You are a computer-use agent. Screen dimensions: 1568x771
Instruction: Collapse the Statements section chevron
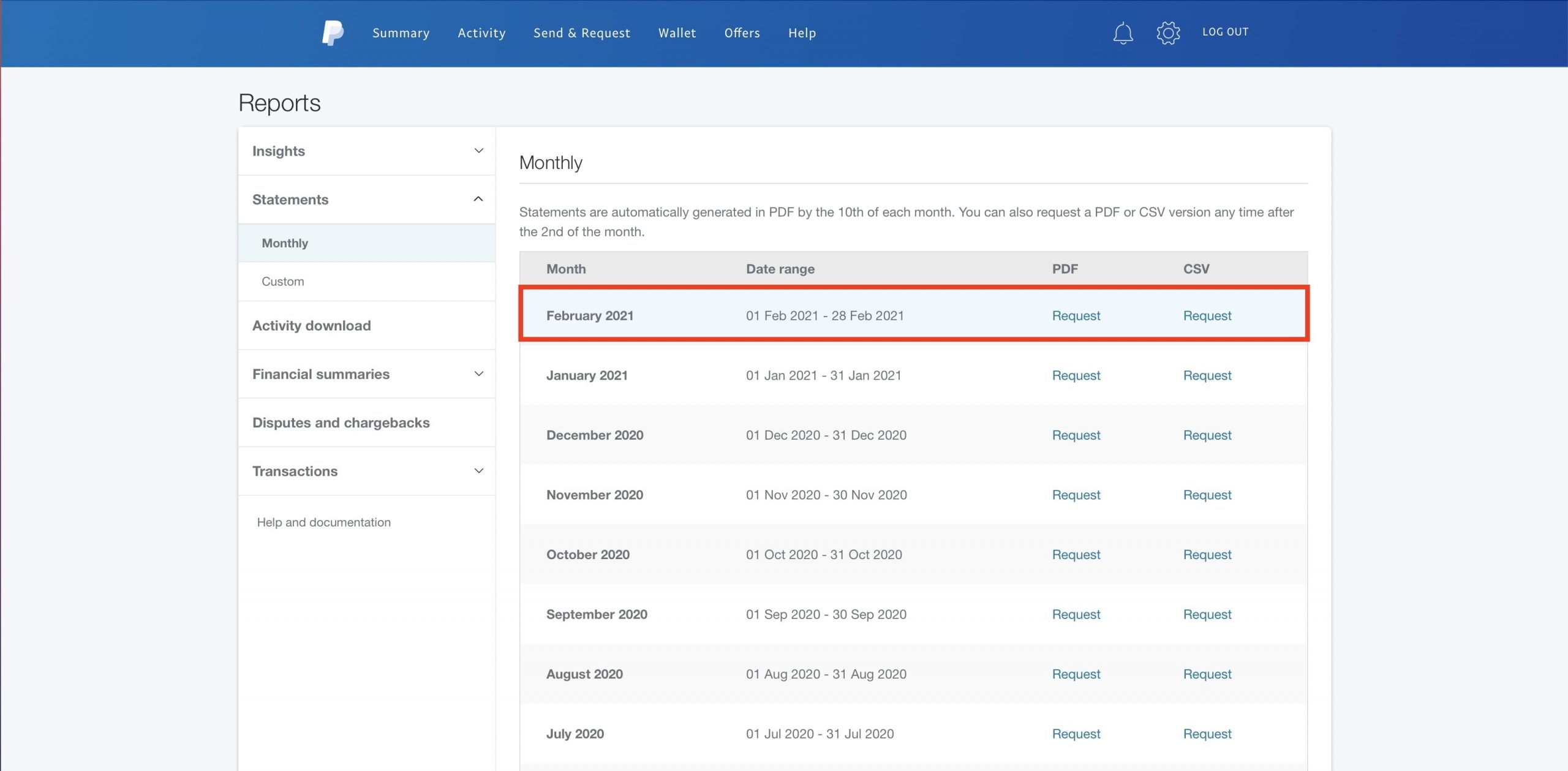coord(478,199)
